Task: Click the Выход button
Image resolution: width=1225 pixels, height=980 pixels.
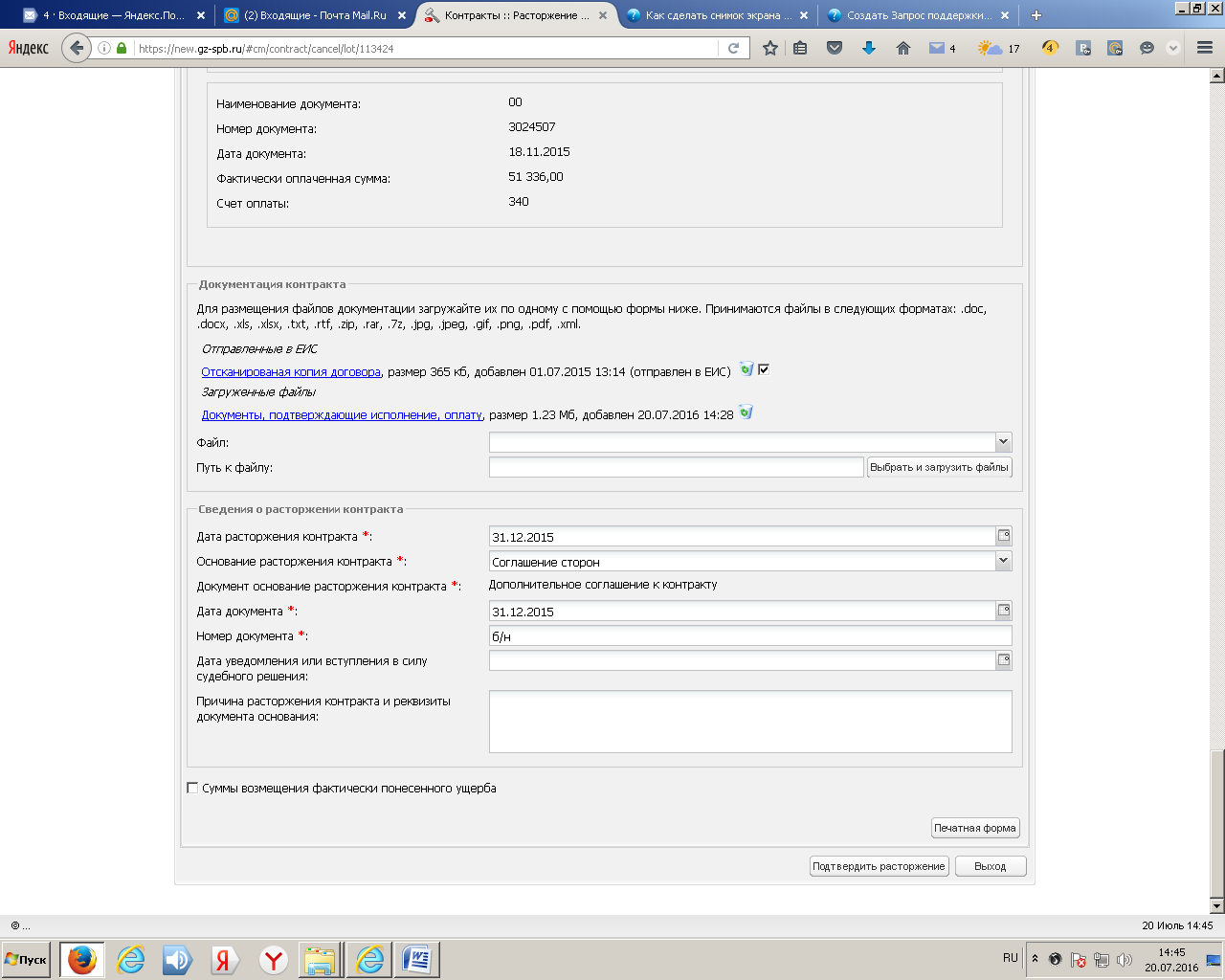Action: [x=991, y=866]
